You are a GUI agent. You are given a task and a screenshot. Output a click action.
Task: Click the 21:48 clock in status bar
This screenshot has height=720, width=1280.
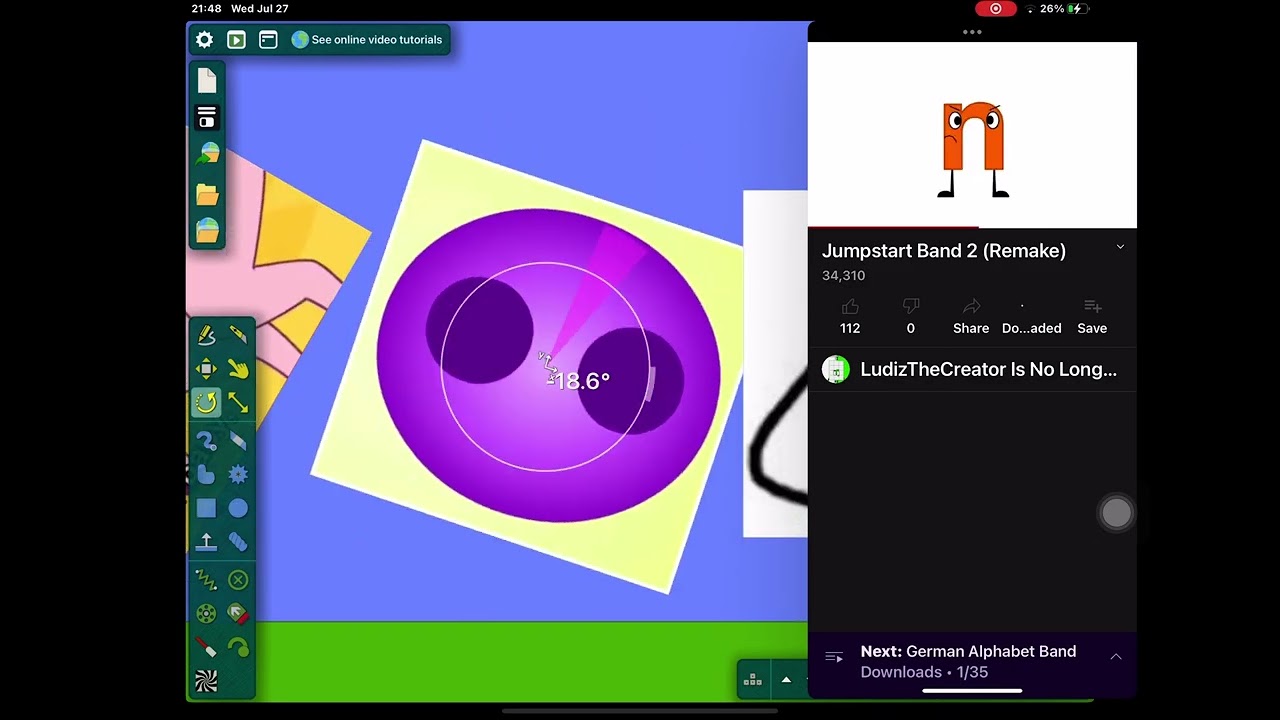(206, 9)
